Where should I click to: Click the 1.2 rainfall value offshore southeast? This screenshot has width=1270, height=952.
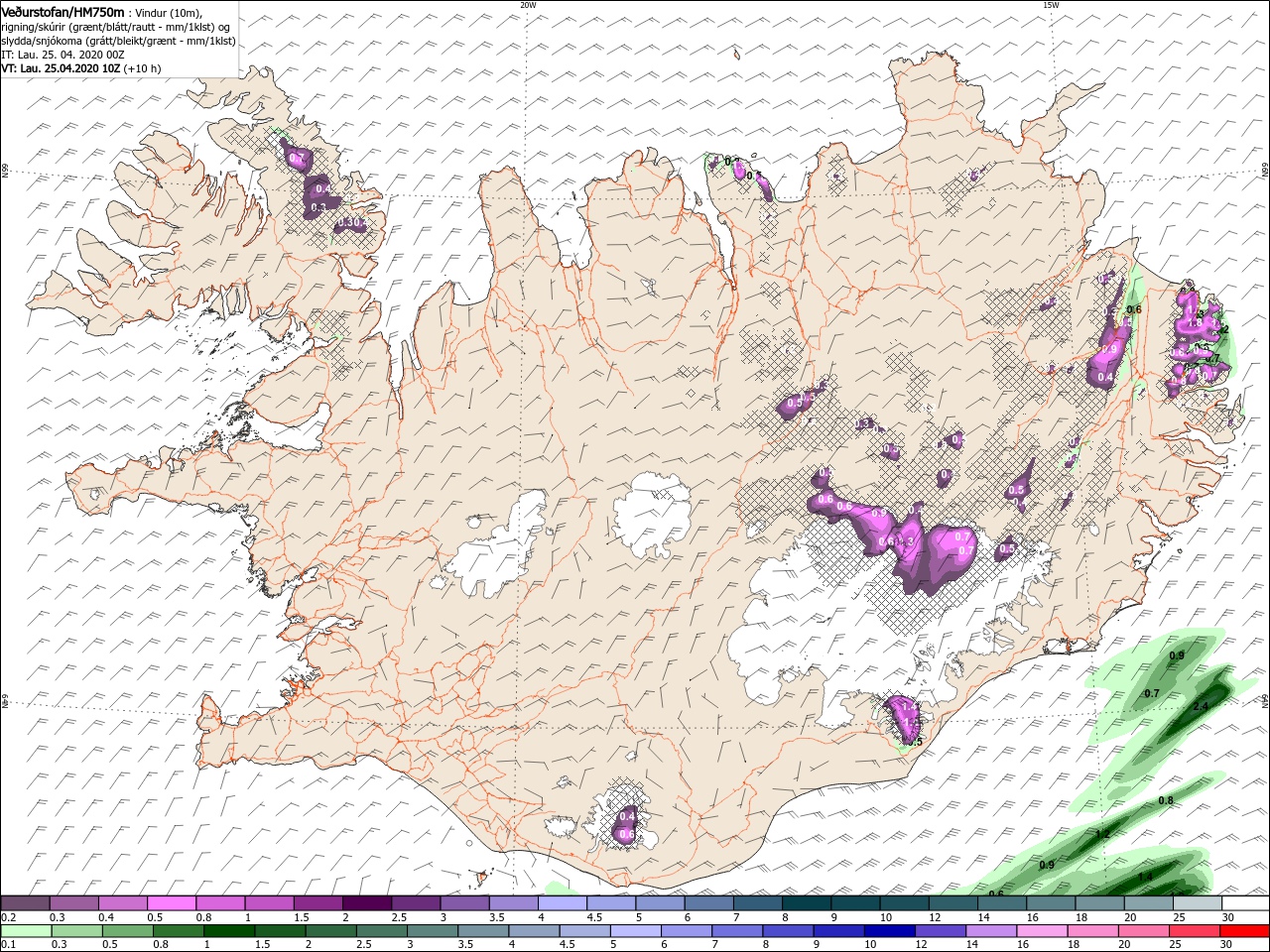(x=1102, y=833)
